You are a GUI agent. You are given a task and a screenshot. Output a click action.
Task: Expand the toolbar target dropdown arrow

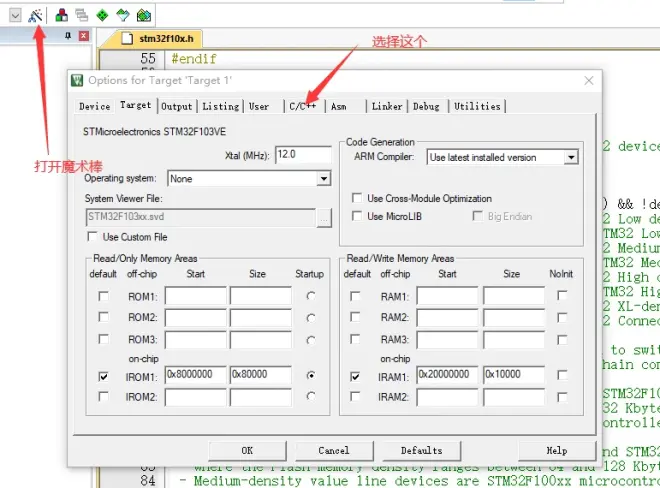point(15,16)
